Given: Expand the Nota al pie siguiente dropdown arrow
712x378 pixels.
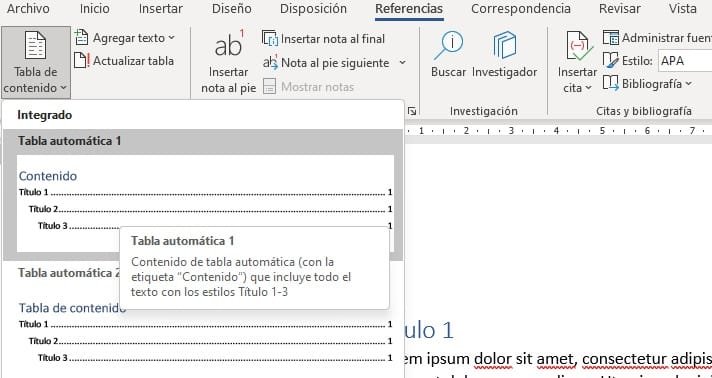Looking at the screenshot, I should click(x=402, y=63).
